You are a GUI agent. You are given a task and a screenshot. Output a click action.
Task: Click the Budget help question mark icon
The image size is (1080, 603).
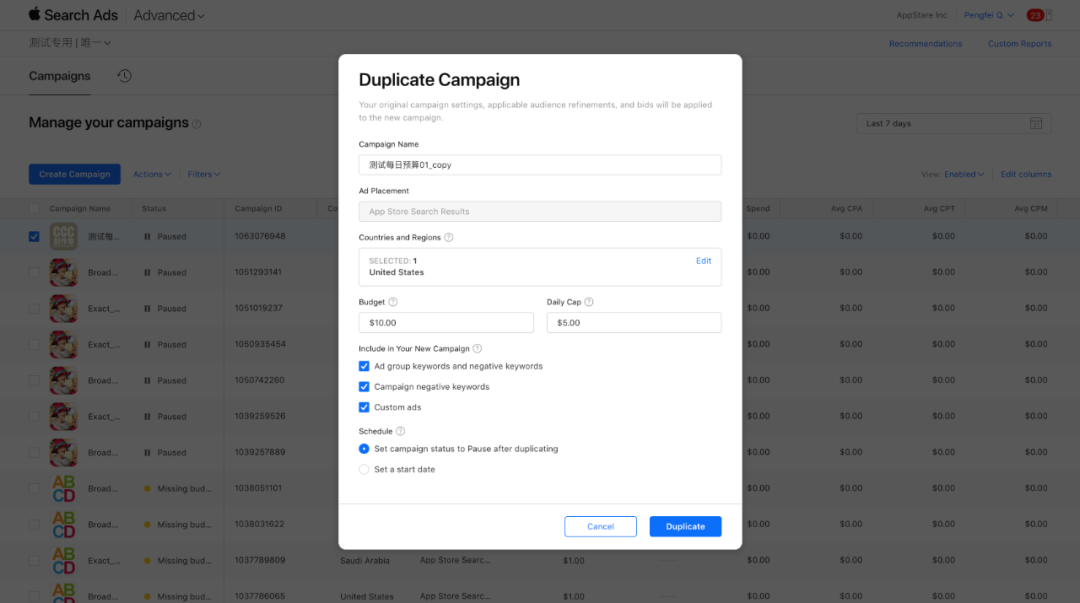coord(393,302)
